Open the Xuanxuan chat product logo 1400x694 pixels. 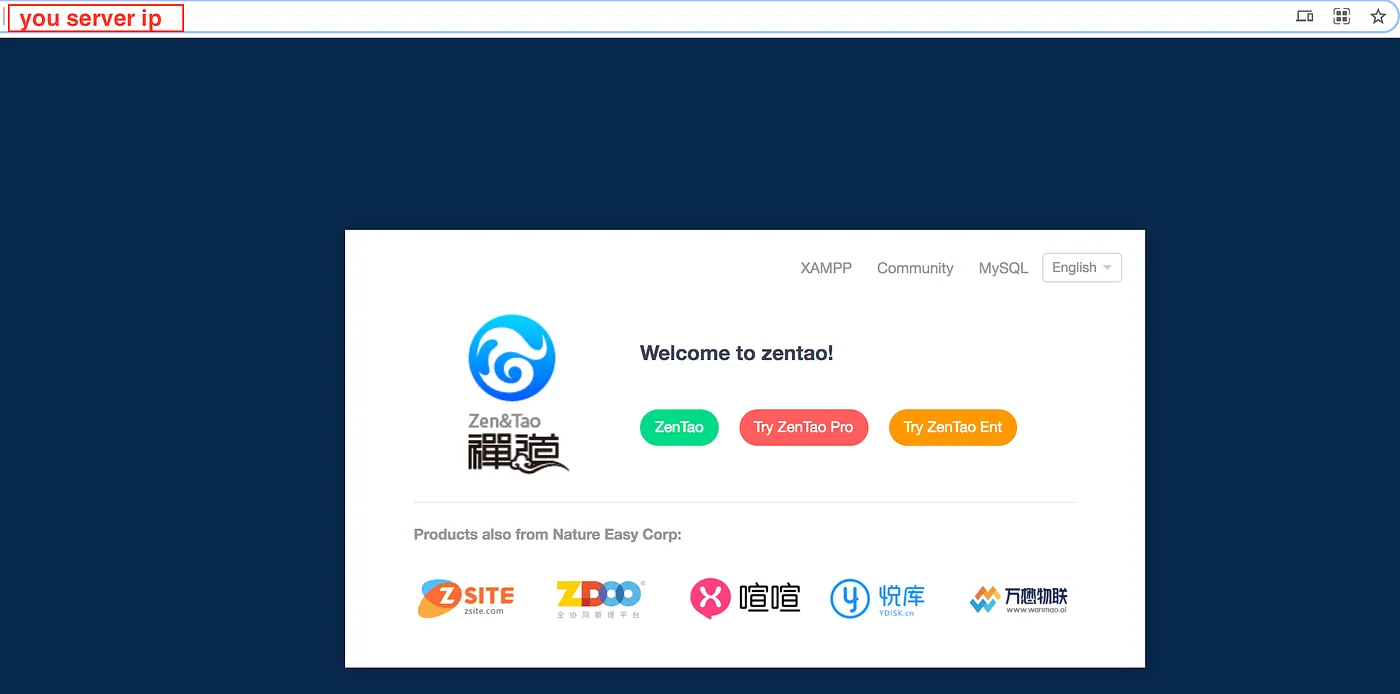[745, 598]
